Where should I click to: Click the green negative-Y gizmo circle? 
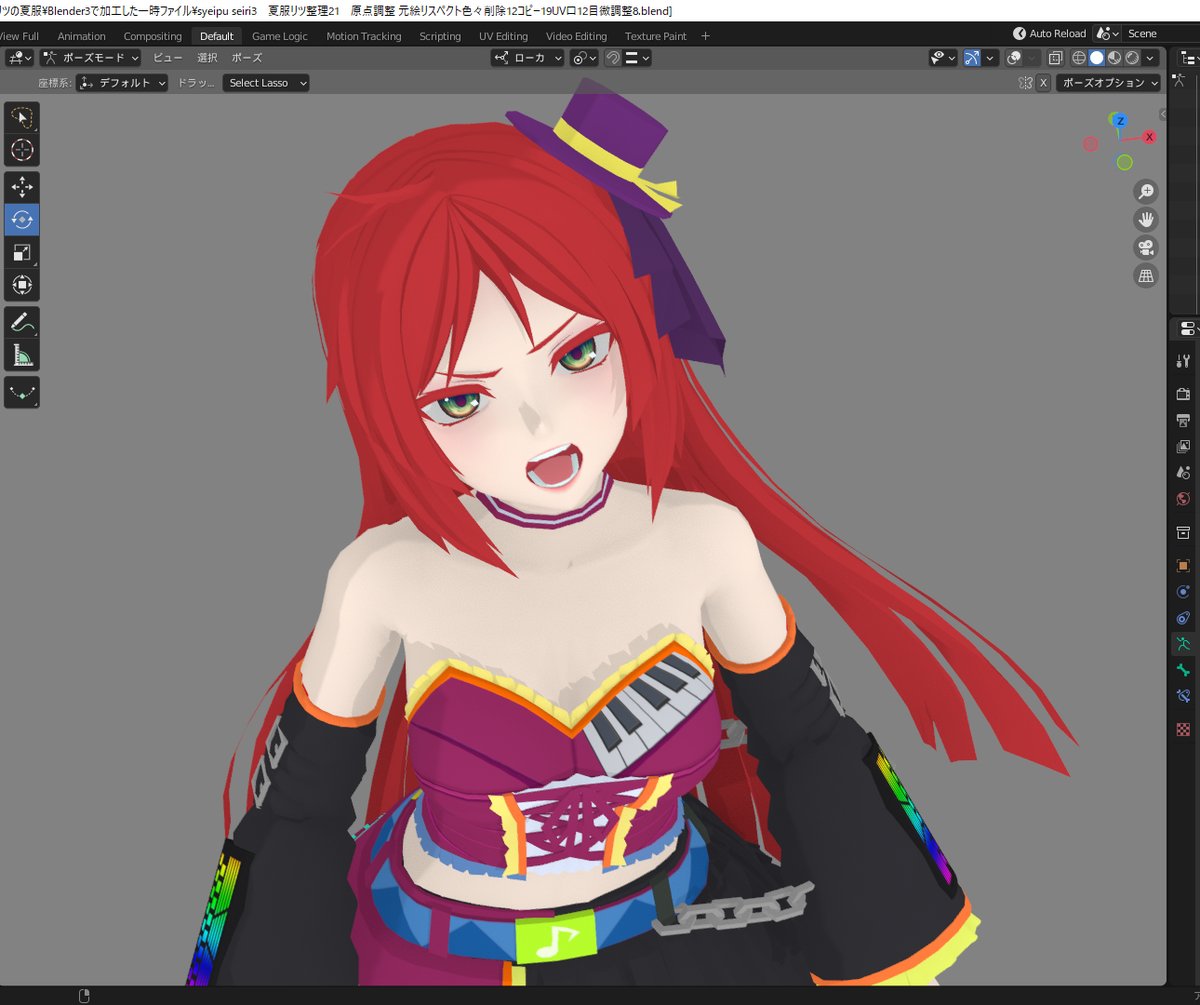[1125, 162]
